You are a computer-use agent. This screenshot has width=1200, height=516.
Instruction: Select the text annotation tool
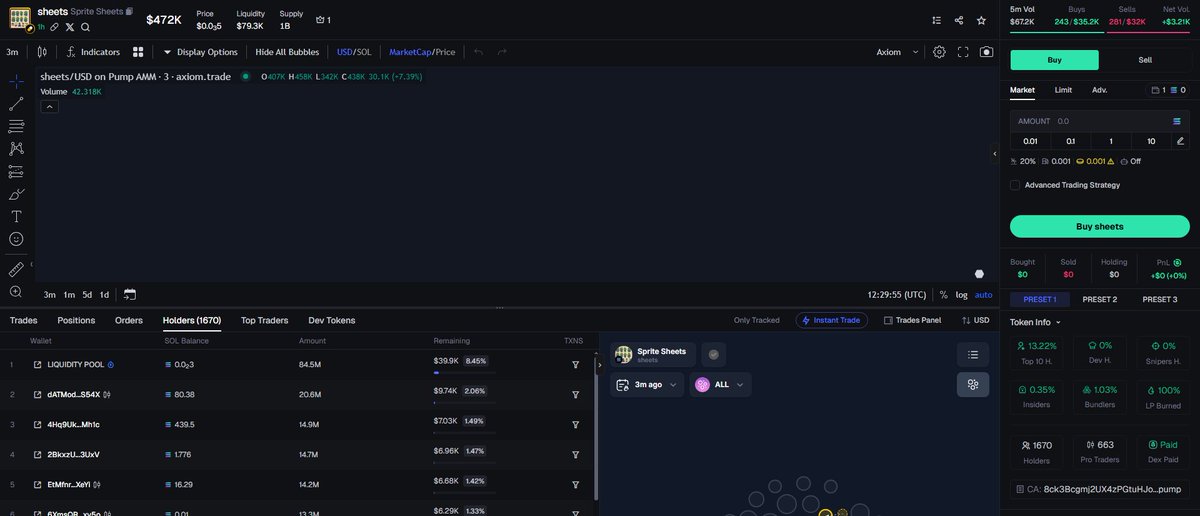click(16, 216)
